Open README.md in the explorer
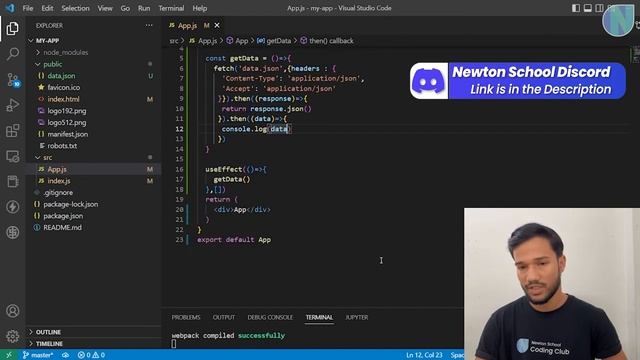This screenshot has width=640, height=360. tap(62, 227)
